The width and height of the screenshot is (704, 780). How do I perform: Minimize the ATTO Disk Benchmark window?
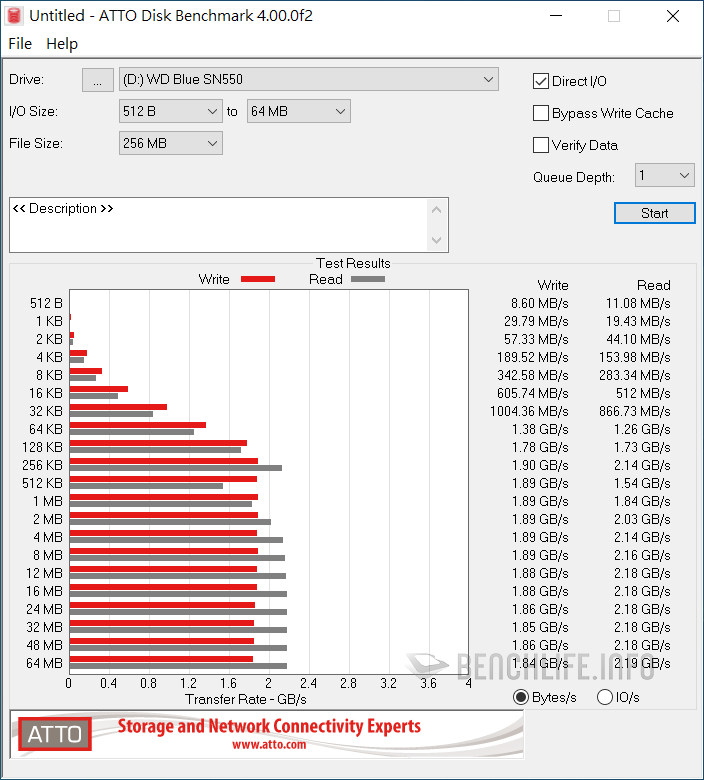pos(556,16)
